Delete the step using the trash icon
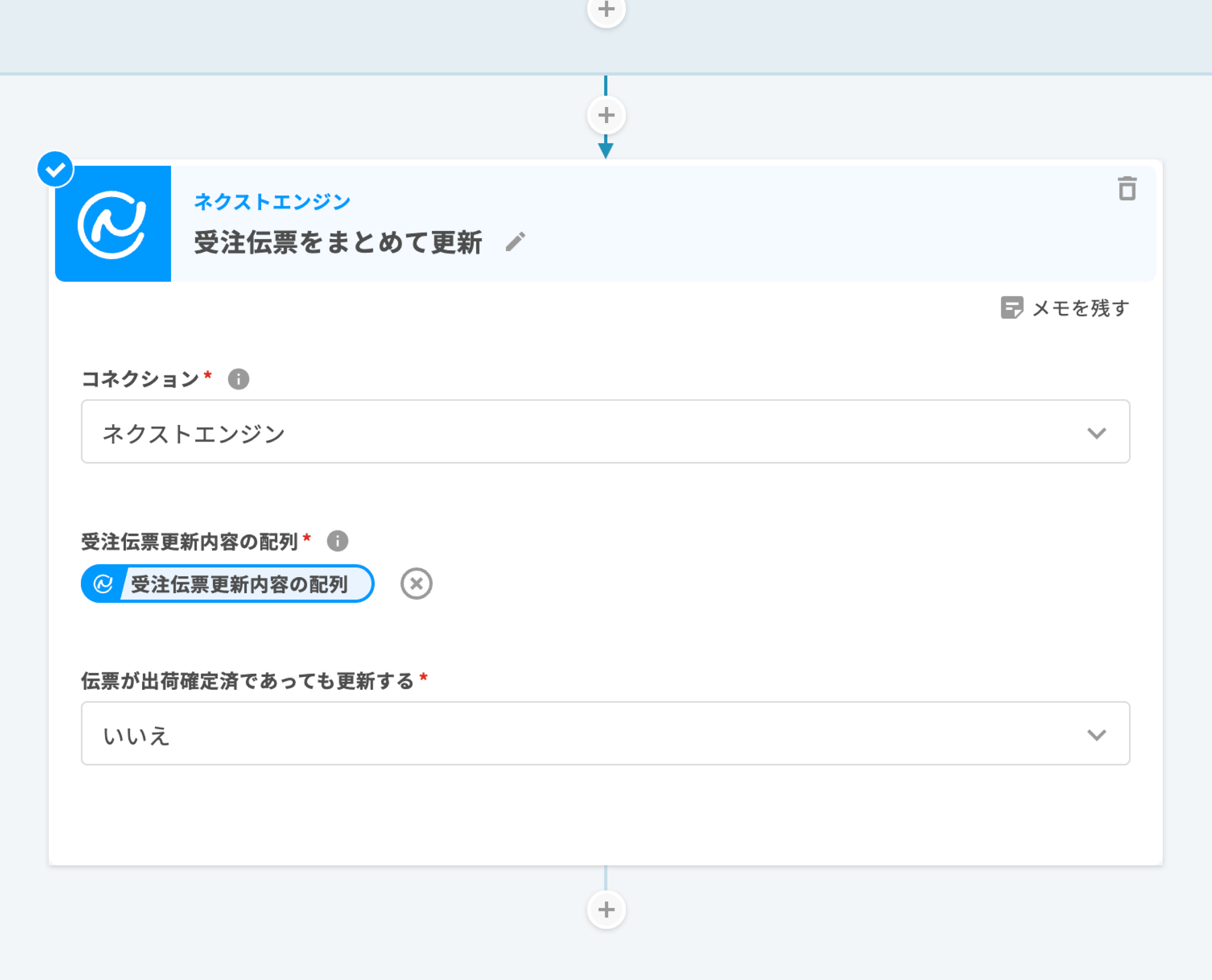Image resolution: width=1212 pixels, height=980 pixels. (1127, 188)
